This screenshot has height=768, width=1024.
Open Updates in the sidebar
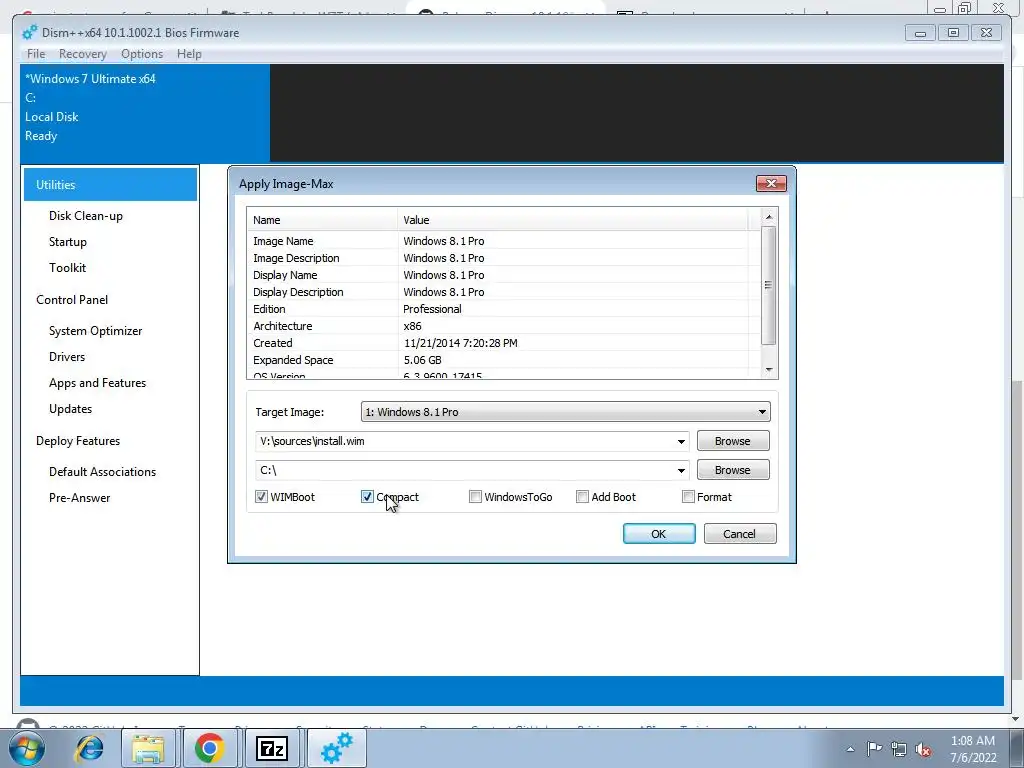71,409
